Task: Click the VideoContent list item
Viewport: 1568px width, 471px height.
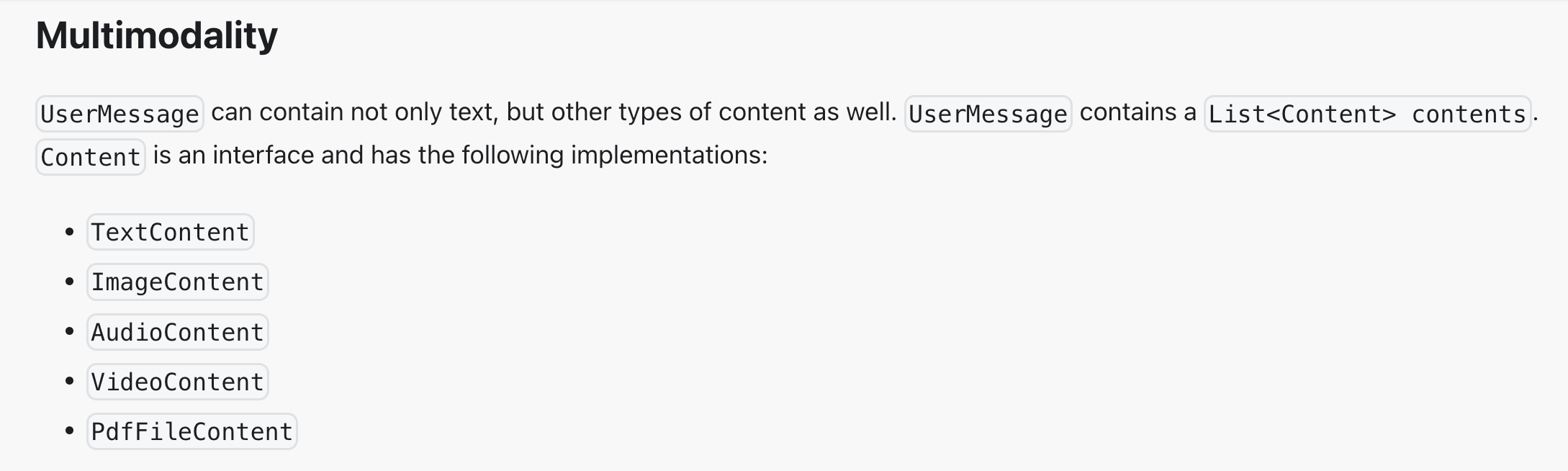Action: pos(177,382)
